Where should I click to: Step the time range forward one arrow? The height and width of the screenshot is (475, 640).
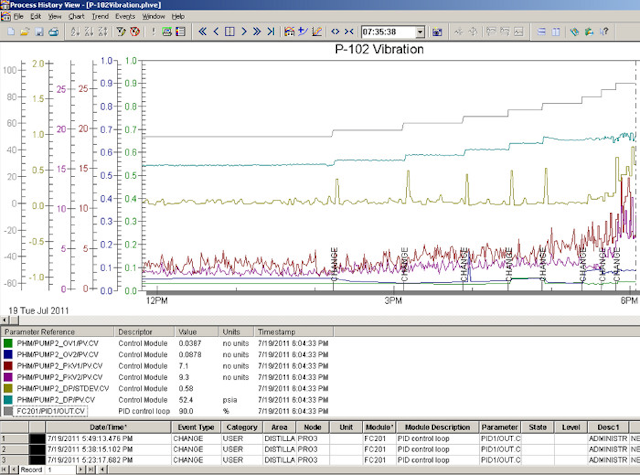(x=243, y=32)
